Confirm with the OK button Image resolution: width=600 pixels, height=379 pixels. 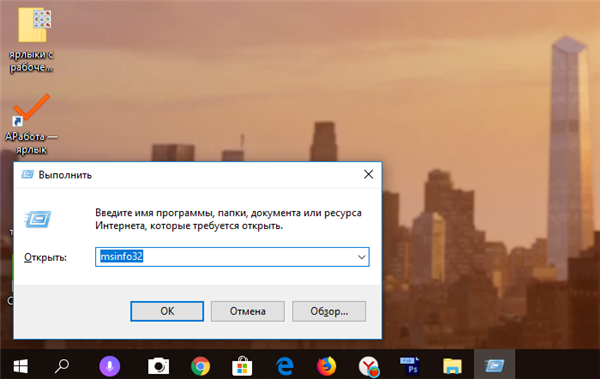(x=167, y=311)
